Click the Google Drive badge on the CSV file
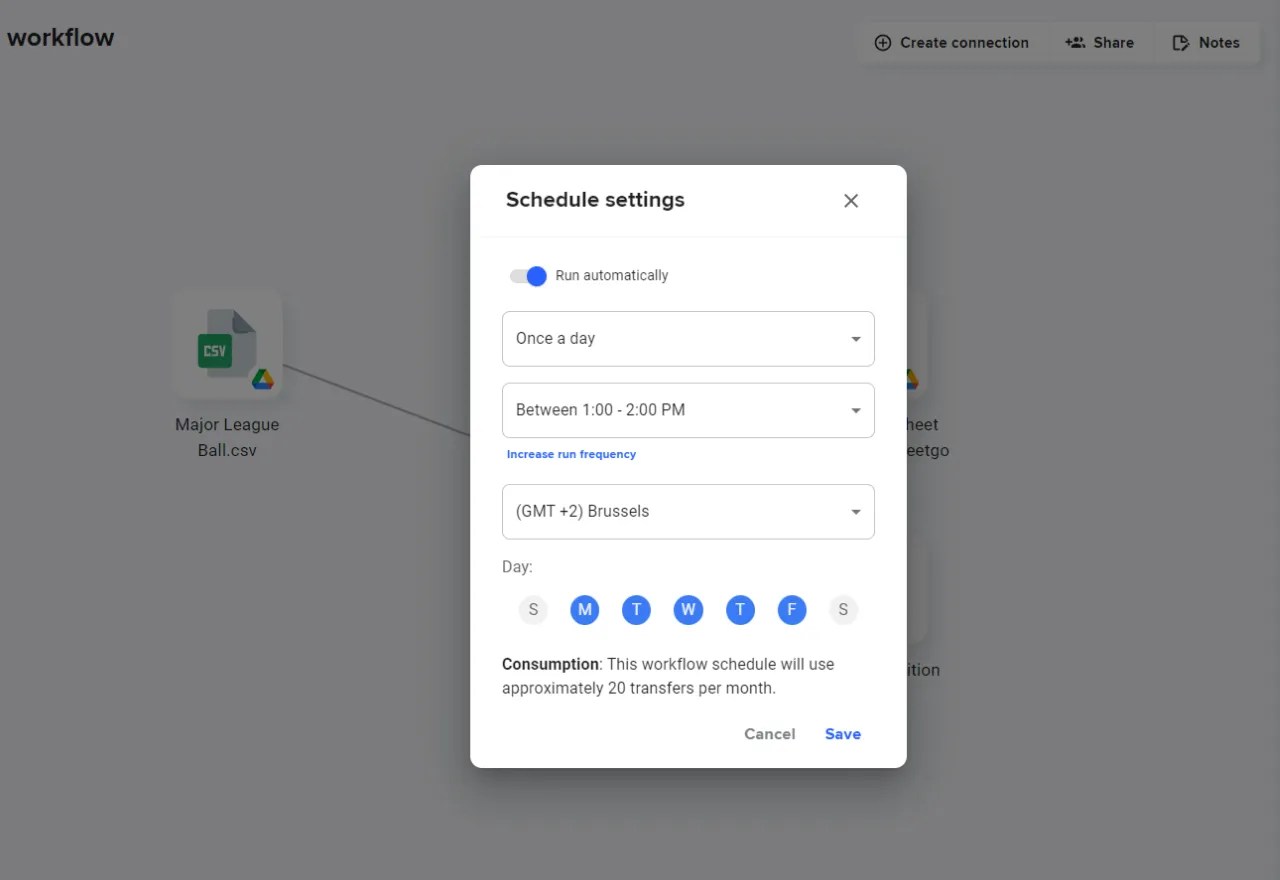The image size is (1280, 880). (x=263, y=379)
